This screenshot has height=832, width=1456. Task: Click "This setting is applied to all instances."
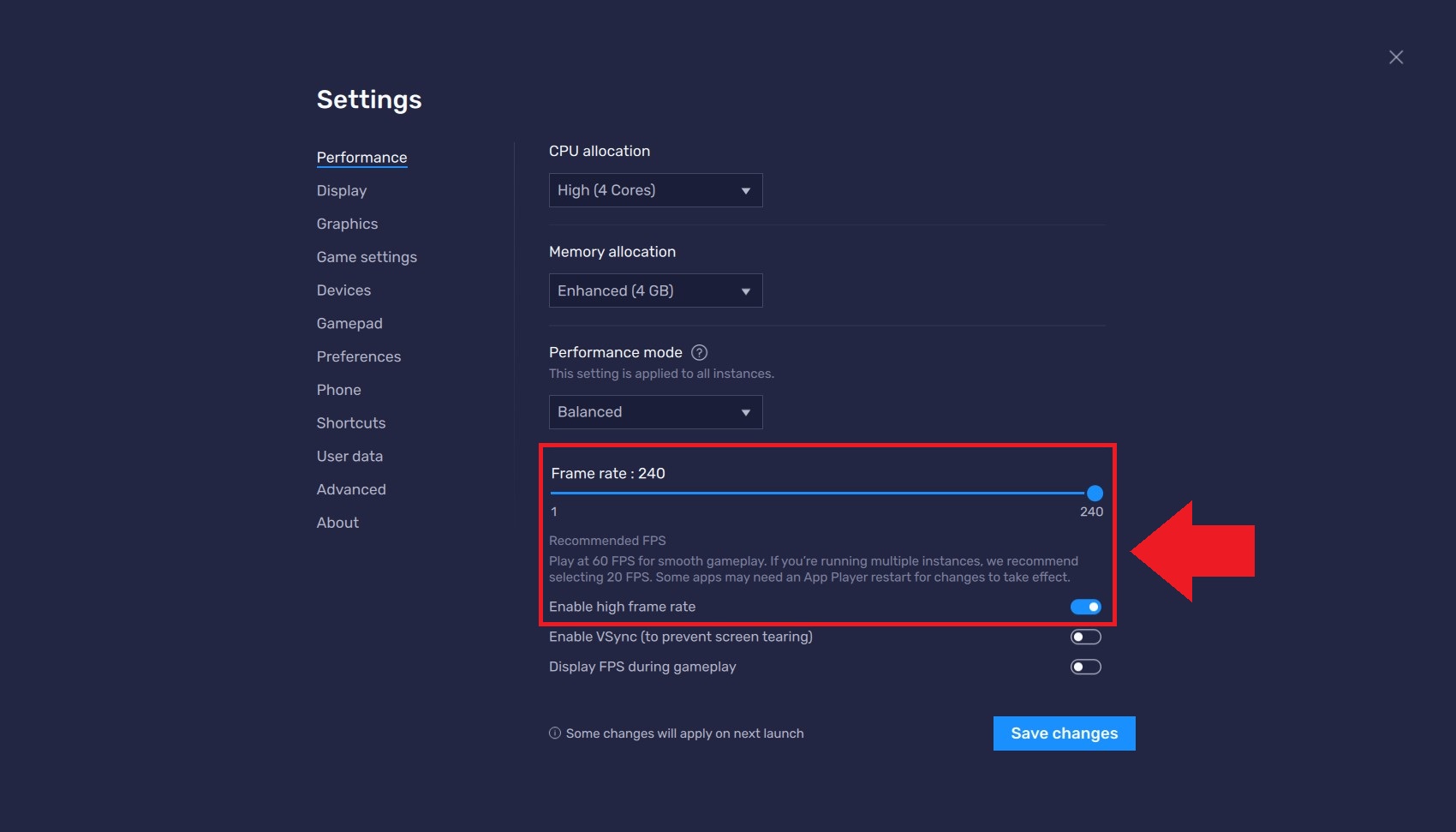pyautogui.click(x=661, y=374)
